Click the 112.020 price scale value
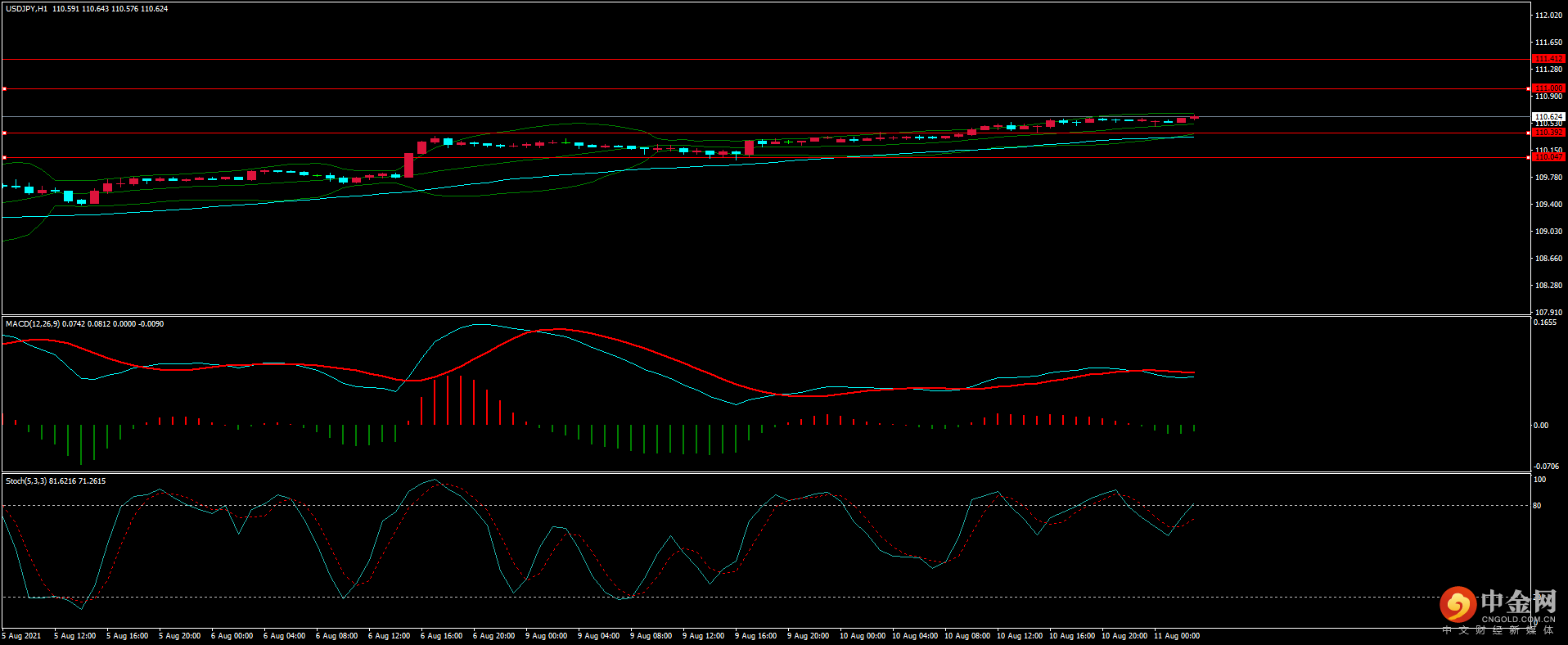 coord(1548,16)
